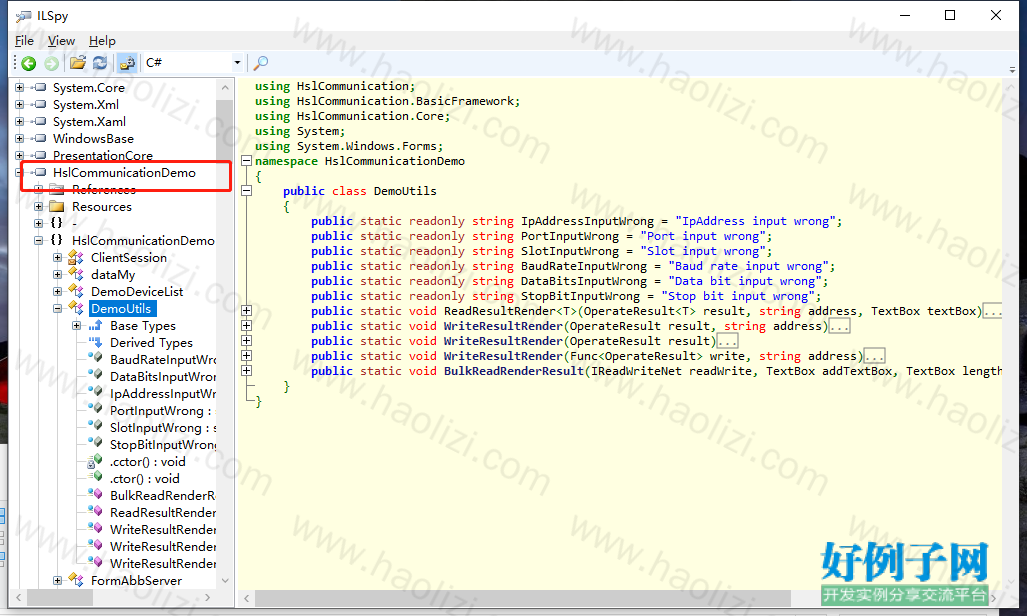Click the tree panel vertical scrollbar
Image resolution: width=1027 pixels, height=616 pixels.
click(225, 334)
